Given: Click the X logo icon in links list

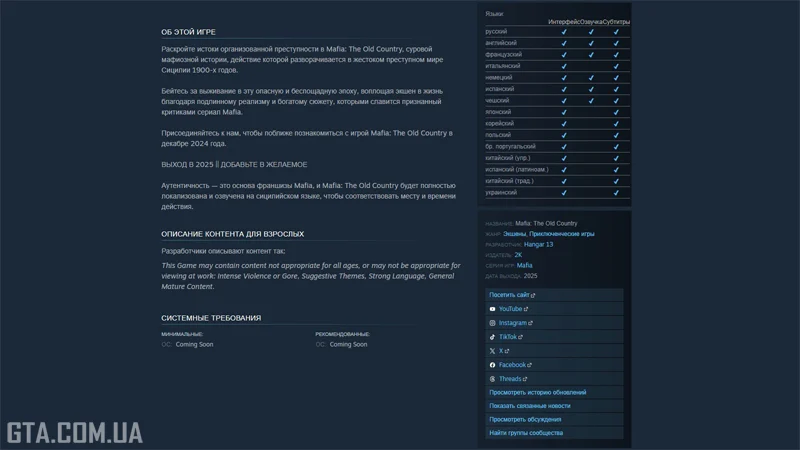Looking at the screenshot, I should (x=492, y=351).
